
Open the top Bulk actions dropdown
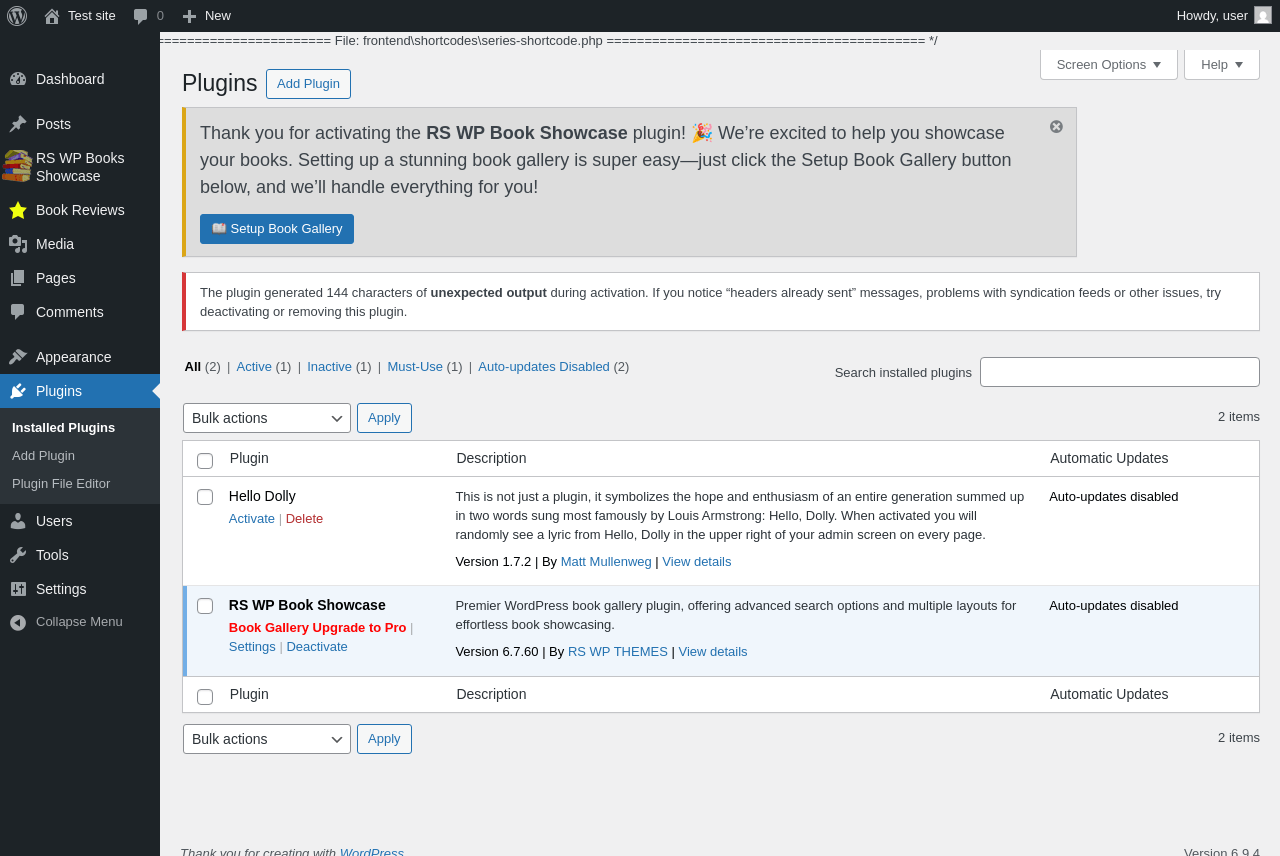point(267,418)
